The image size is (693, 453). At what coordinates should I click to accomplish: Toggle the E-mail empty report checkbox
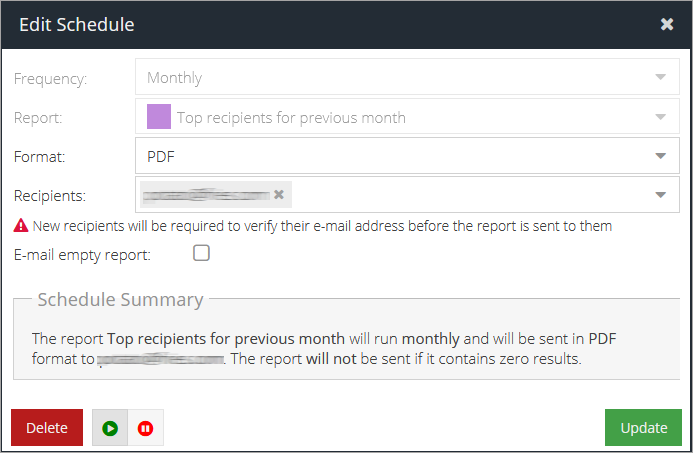click(x=201, y=254)
